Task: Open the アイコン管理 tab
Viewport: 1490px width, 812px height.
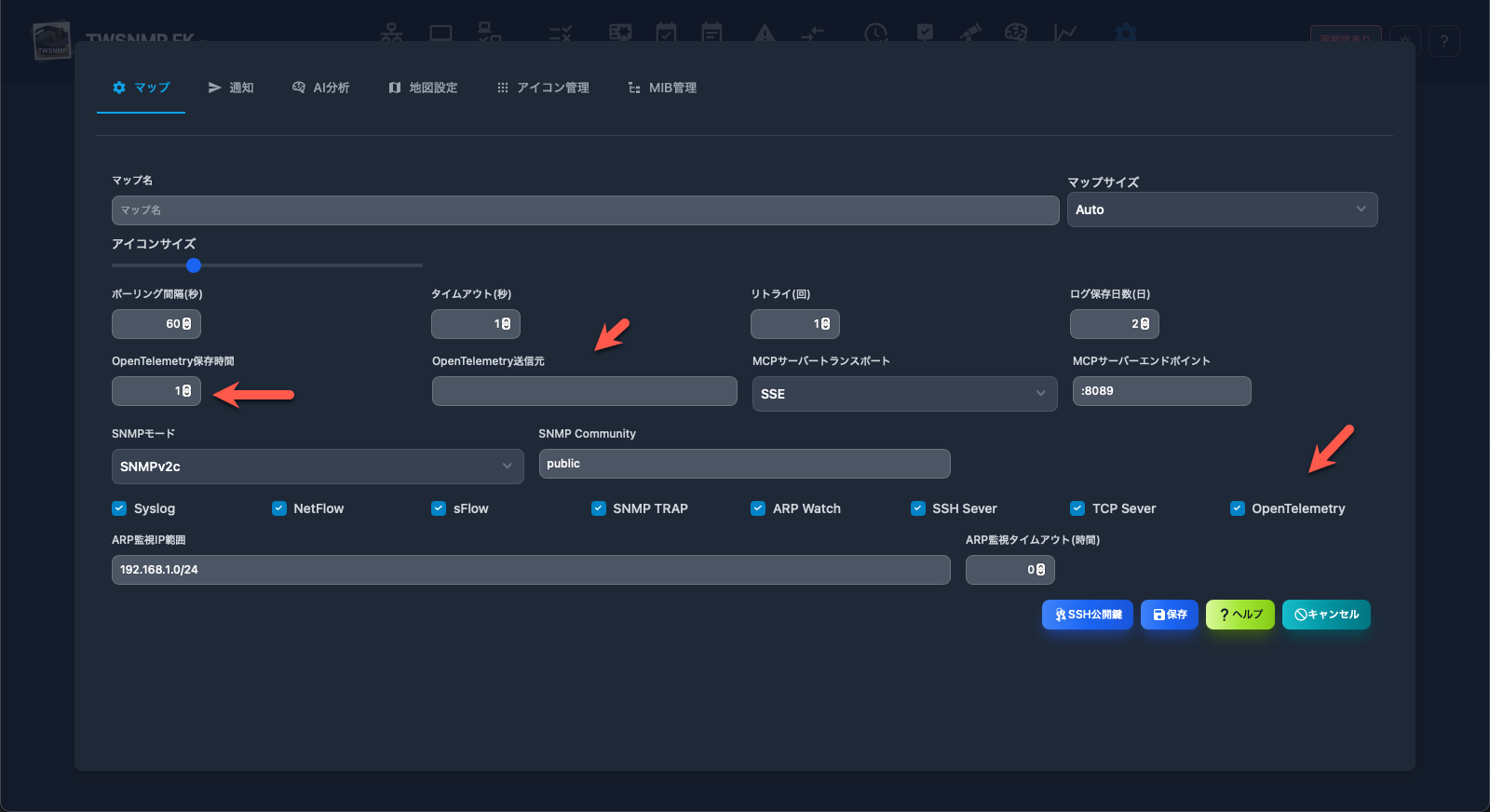Action: click(543, 88)
